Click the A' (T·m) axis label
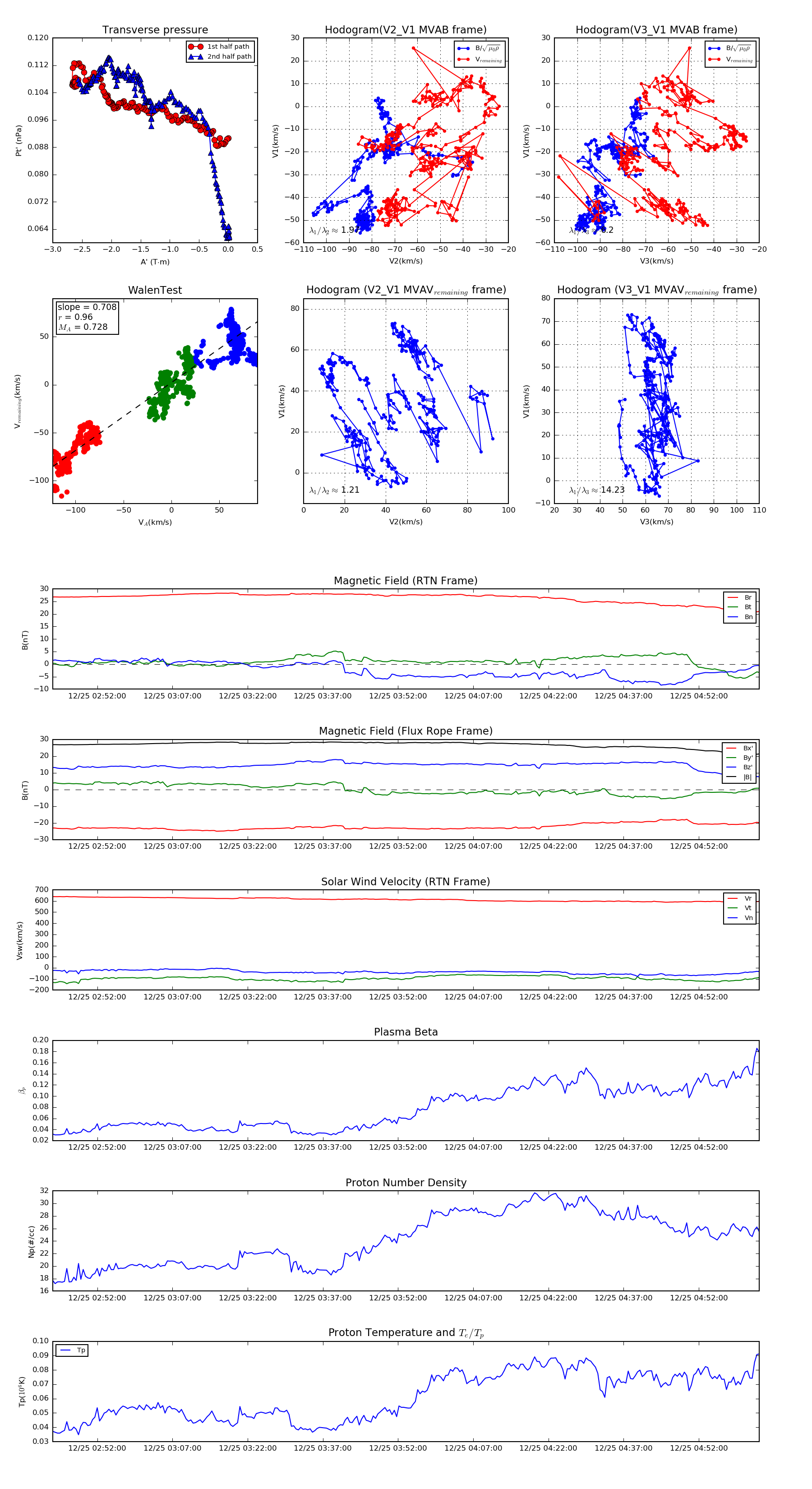This screenshot has width=812, height=1489. pos(155,262)
